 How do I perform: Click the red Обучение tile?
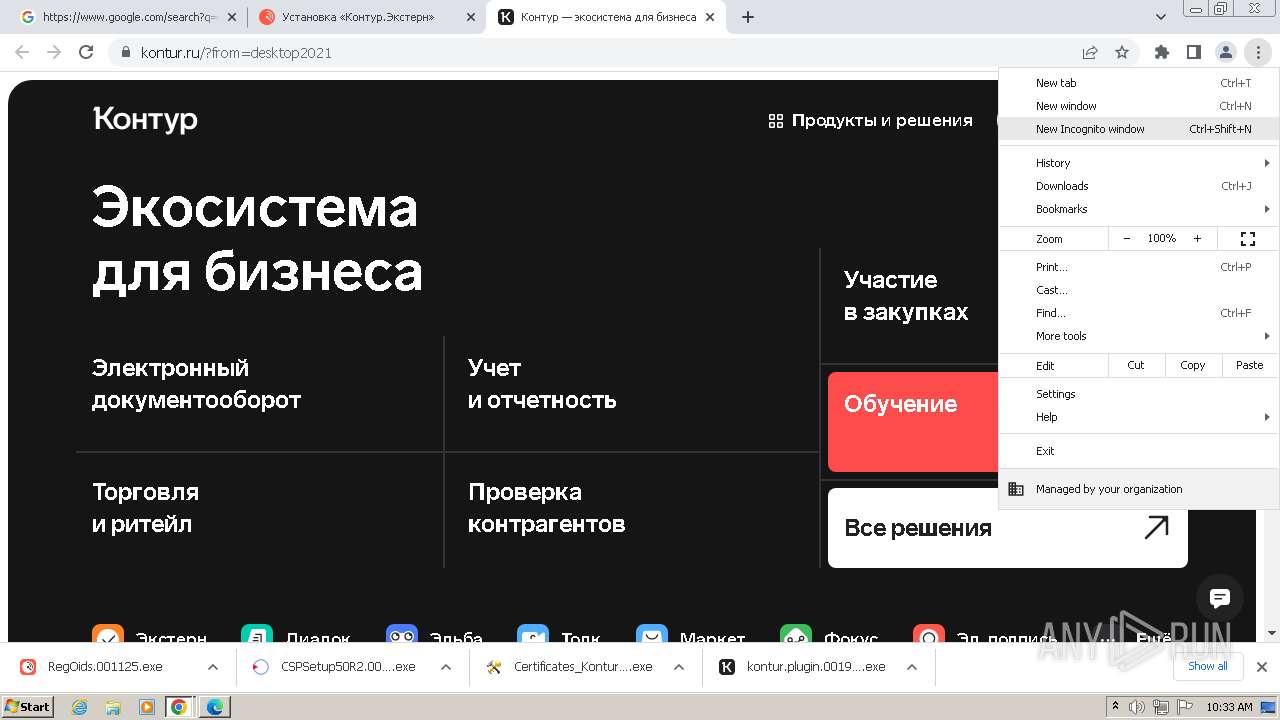point(913,422)
